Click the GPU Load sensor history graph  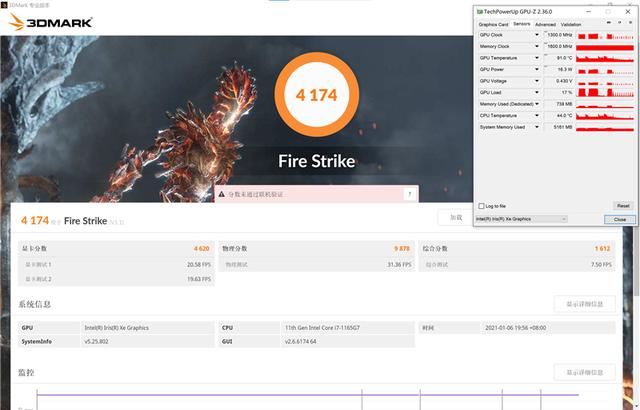click(605, 93)
